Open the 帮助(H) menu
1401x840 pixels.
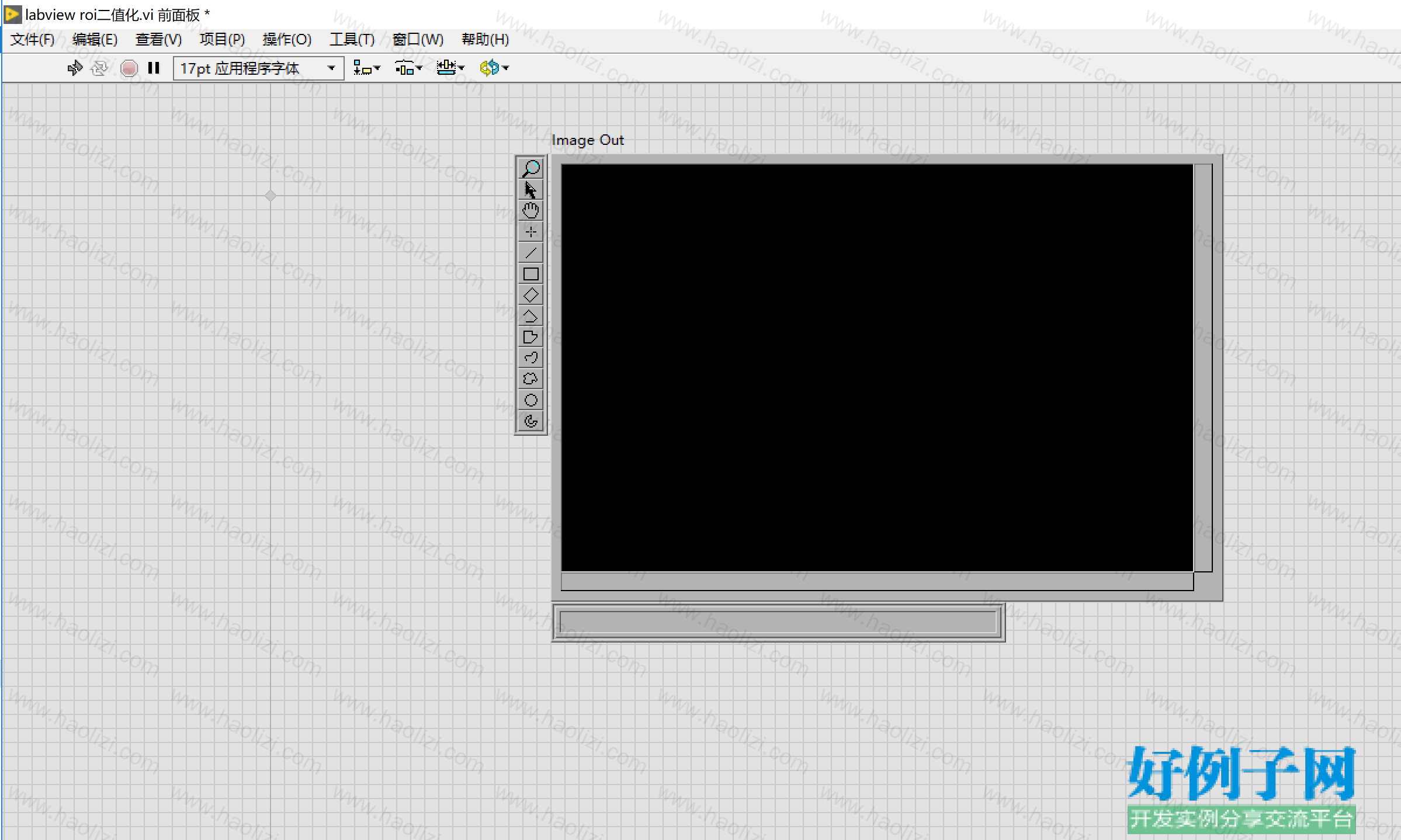point(485,40)
